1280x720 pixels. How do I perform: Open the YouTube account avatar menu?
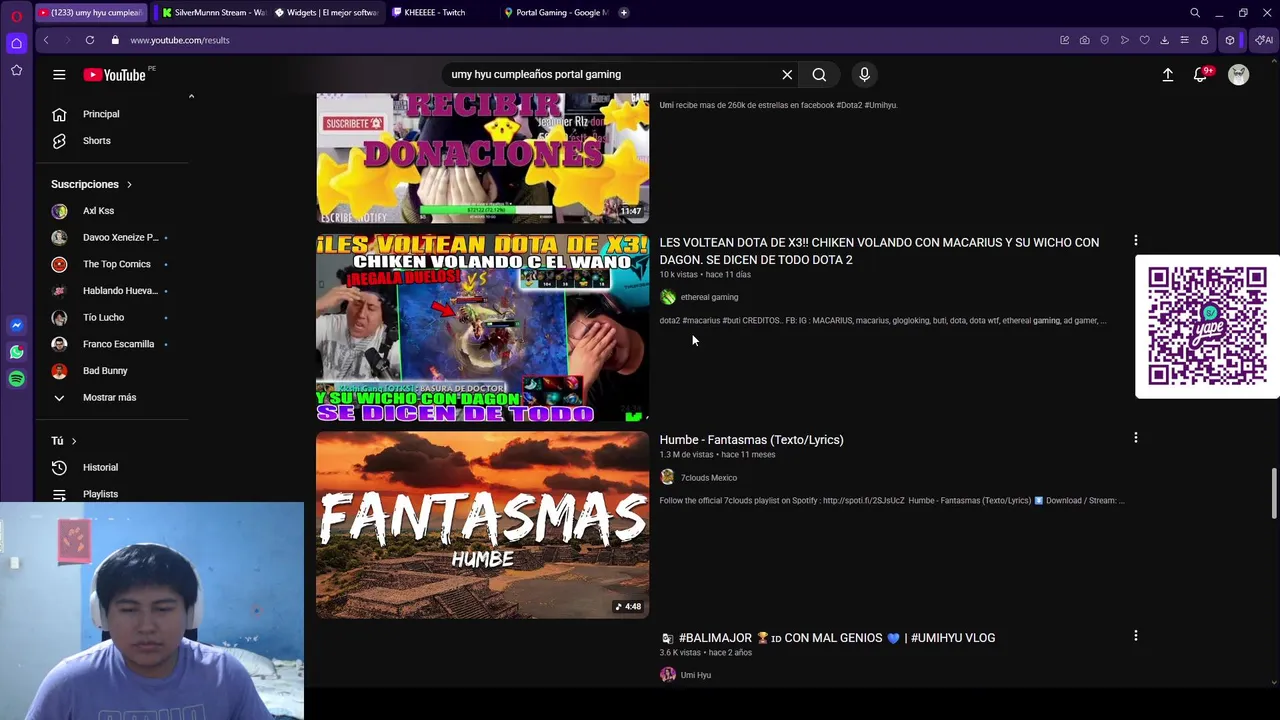1239,74
